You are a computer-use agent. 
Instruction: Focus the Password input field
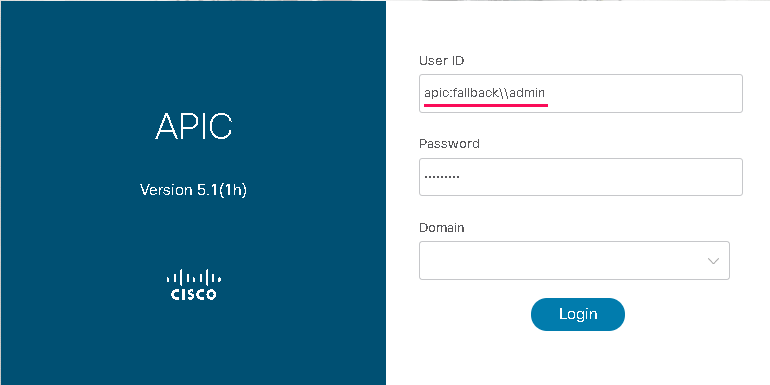click(x=580, y=177)
